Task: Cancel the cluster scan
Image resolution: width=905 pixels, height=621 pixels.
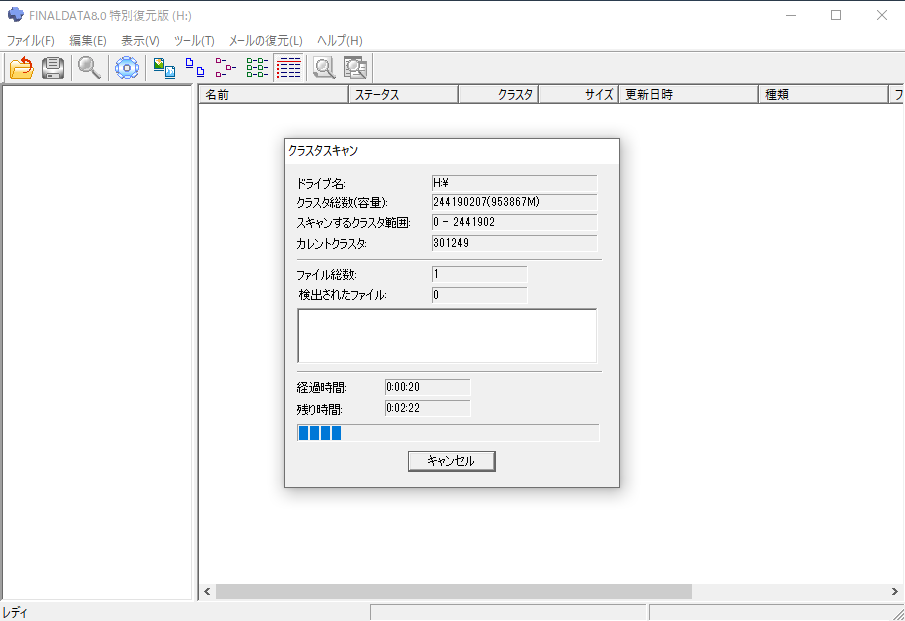Action: [451, 461]
